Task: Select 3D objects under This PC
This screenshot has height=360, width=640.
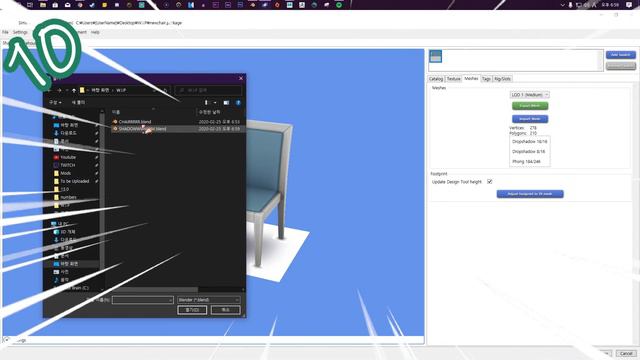Action: pos(68,232)
